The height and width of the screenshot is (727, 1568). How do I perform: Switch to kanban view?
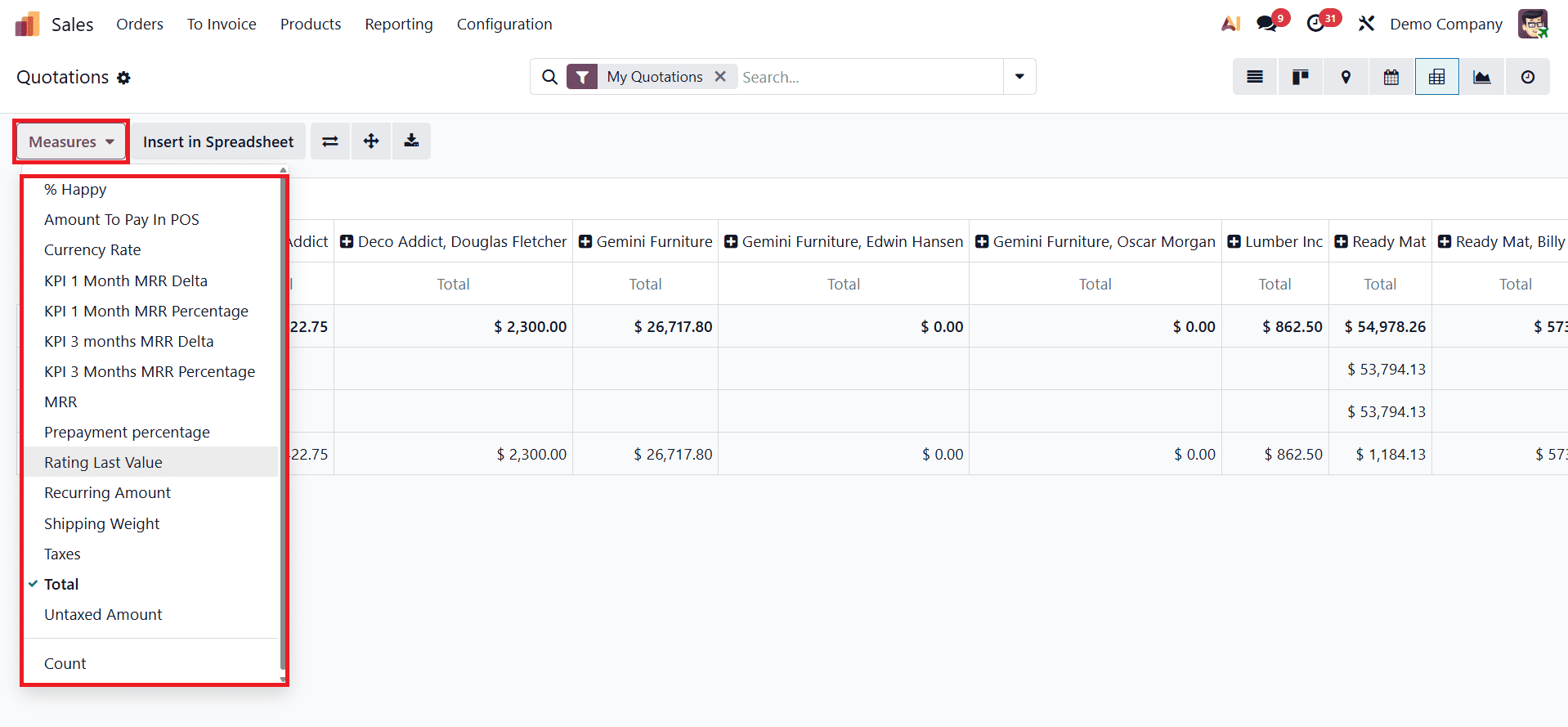click(1300, 77)
